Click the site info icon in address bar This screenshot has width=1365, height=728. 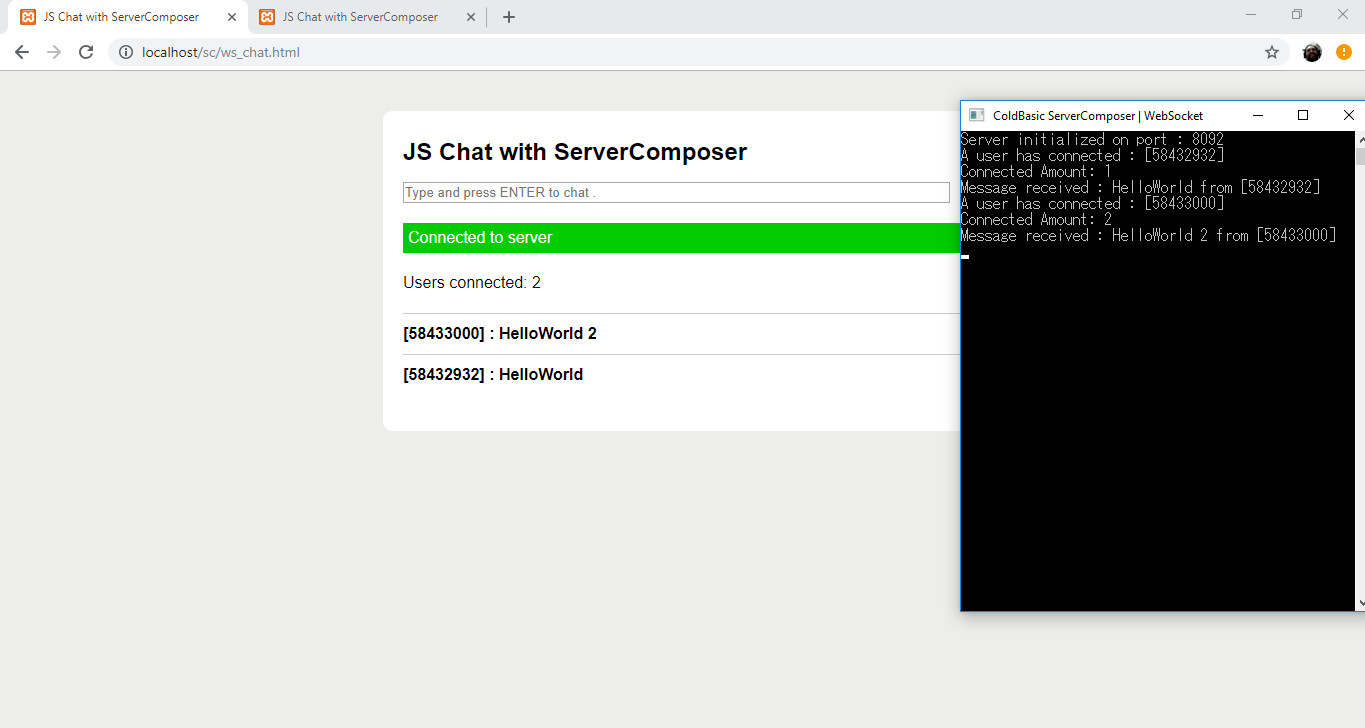[124, 52]
